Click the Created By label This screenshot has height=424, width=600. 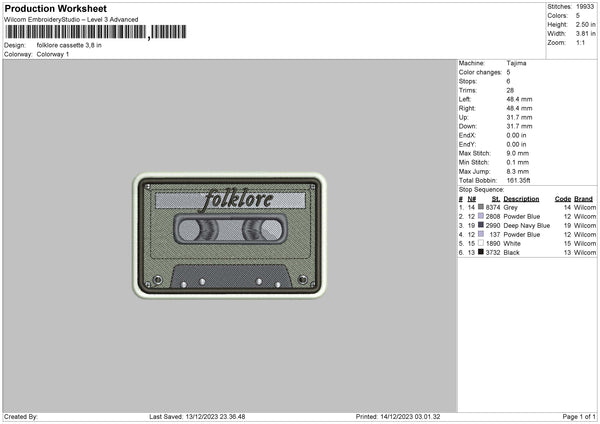click(21, 417)
